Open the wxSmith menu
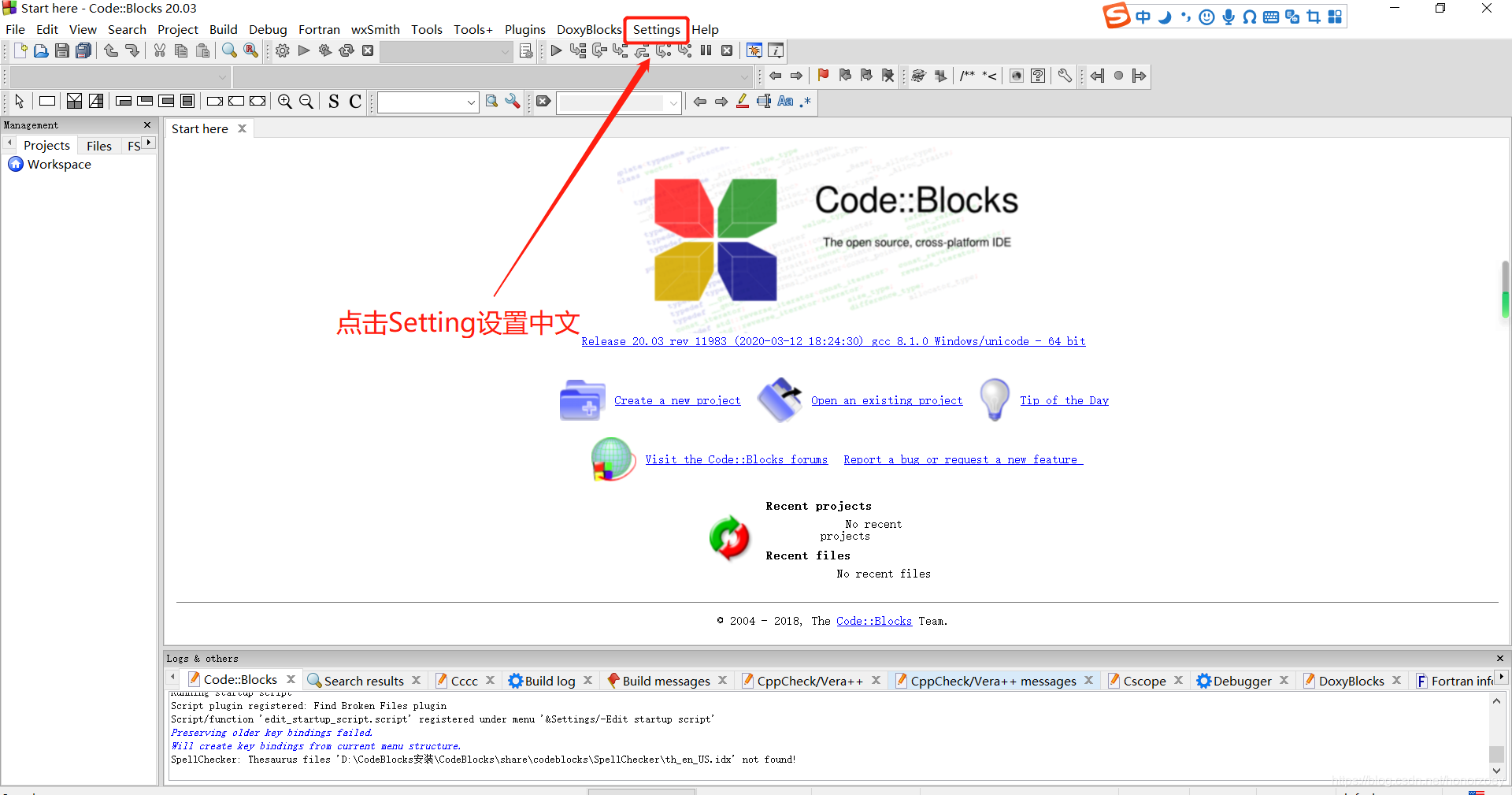The image size is (1512, 795). point(376,30)
